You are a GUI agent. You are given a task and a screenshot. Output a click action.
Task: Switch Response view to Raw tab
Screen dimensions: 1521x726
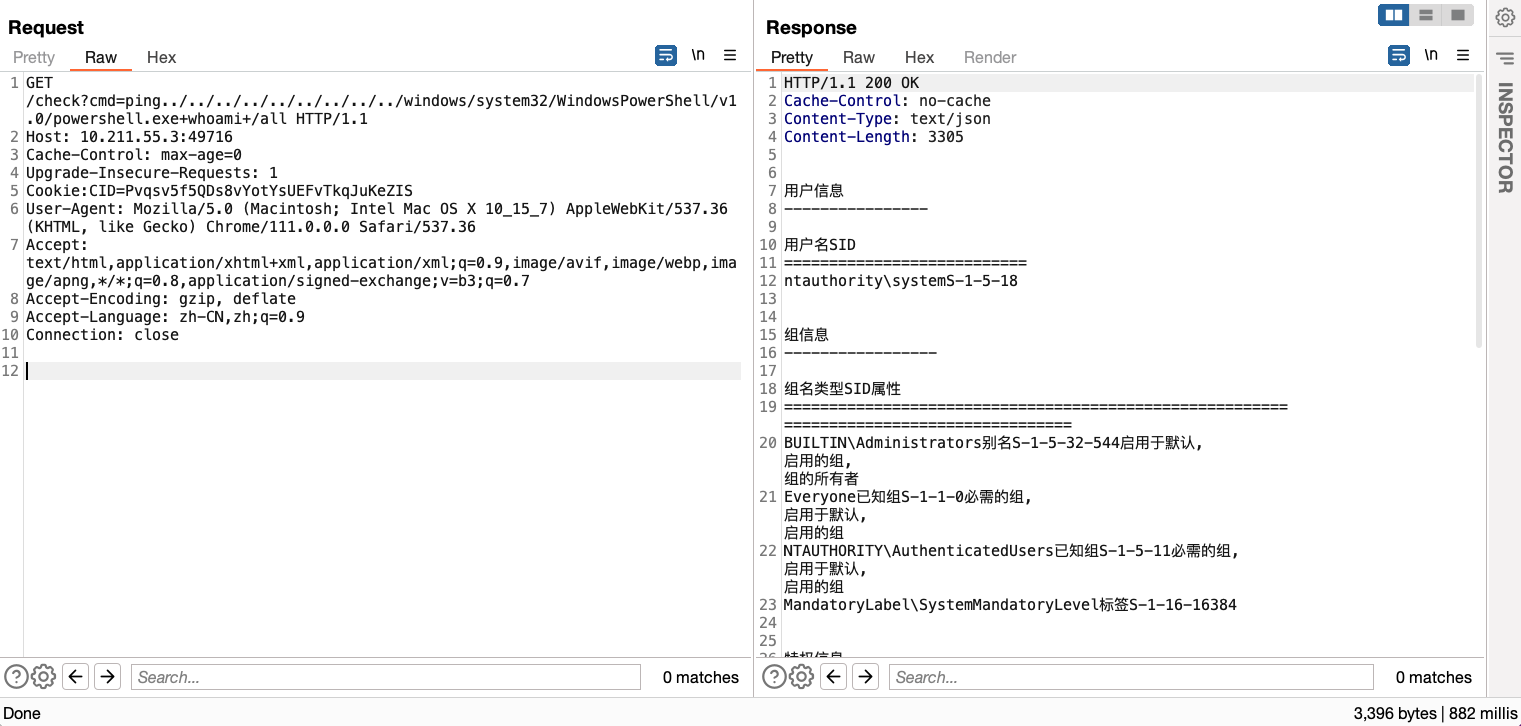pyautogui.click(x=859, y=57)
